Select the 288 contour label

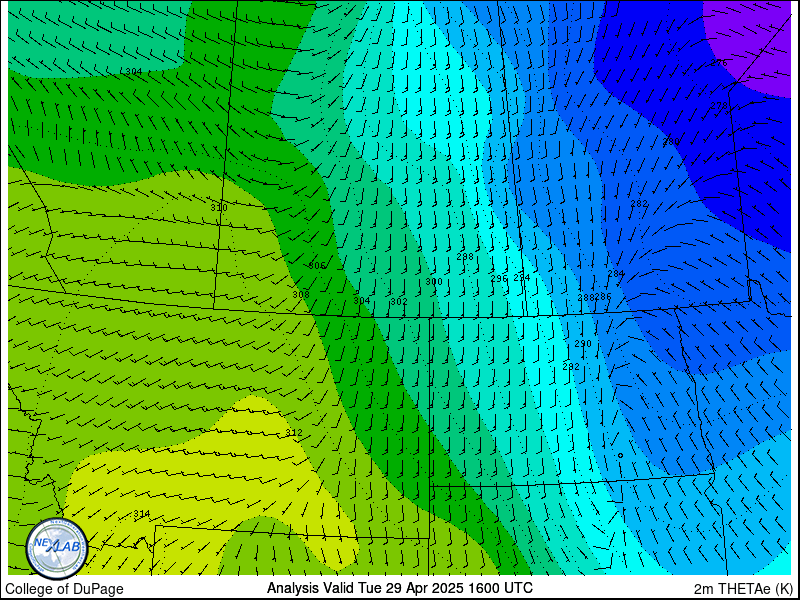(586, 297)
